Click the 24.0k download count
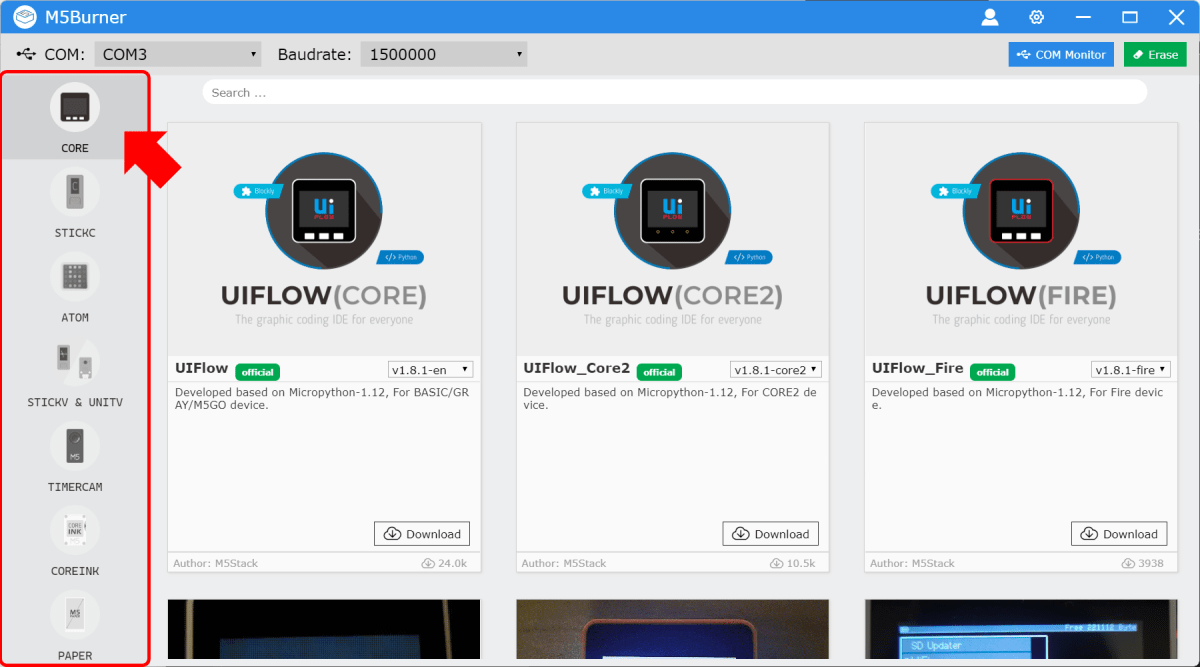This screenshot has height=667, width=1200. (x=445, y=563)
